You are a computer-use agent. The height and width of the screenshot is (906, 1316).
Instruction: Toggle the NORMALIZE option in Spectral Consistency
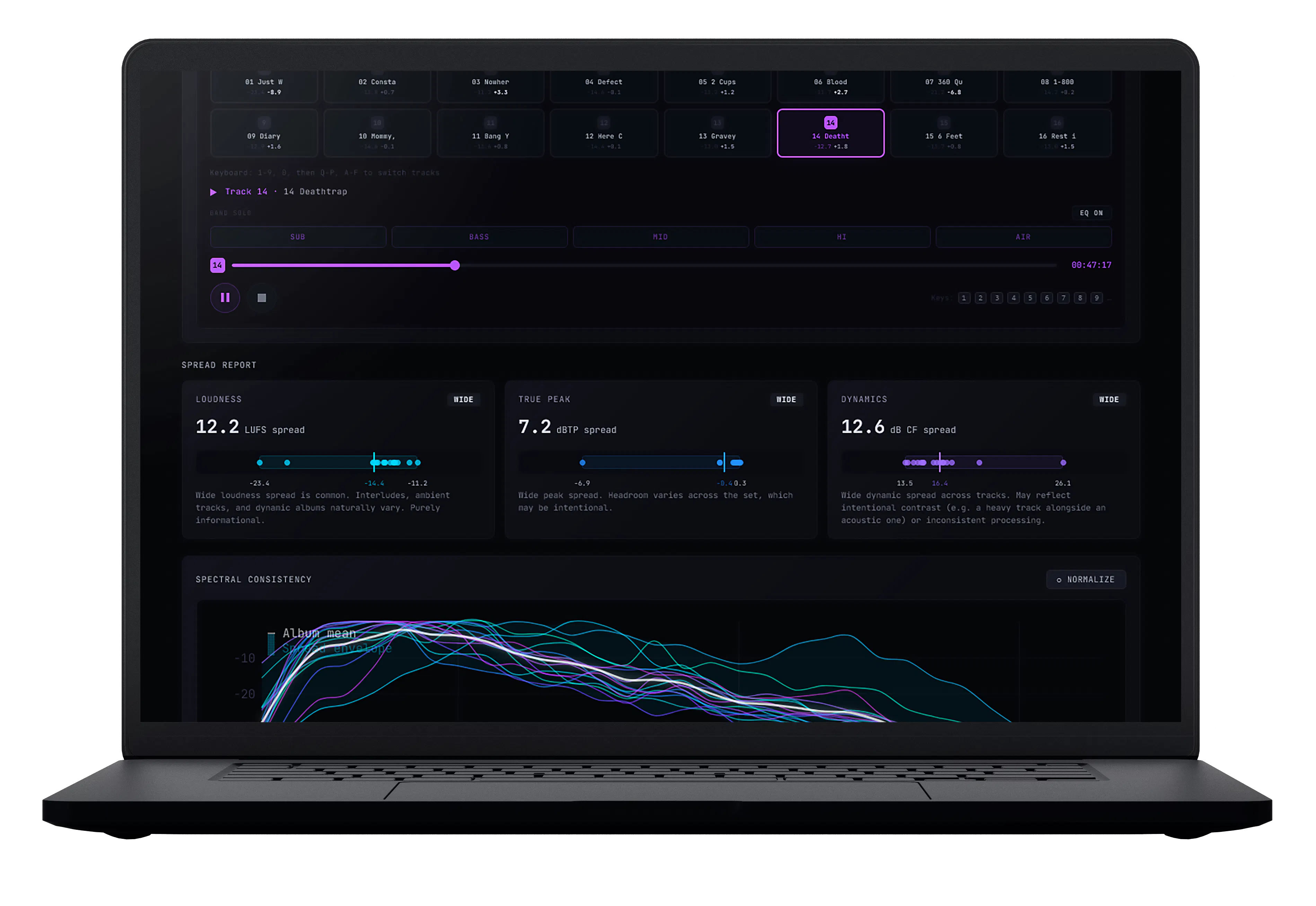click(x=1085, y=580)
